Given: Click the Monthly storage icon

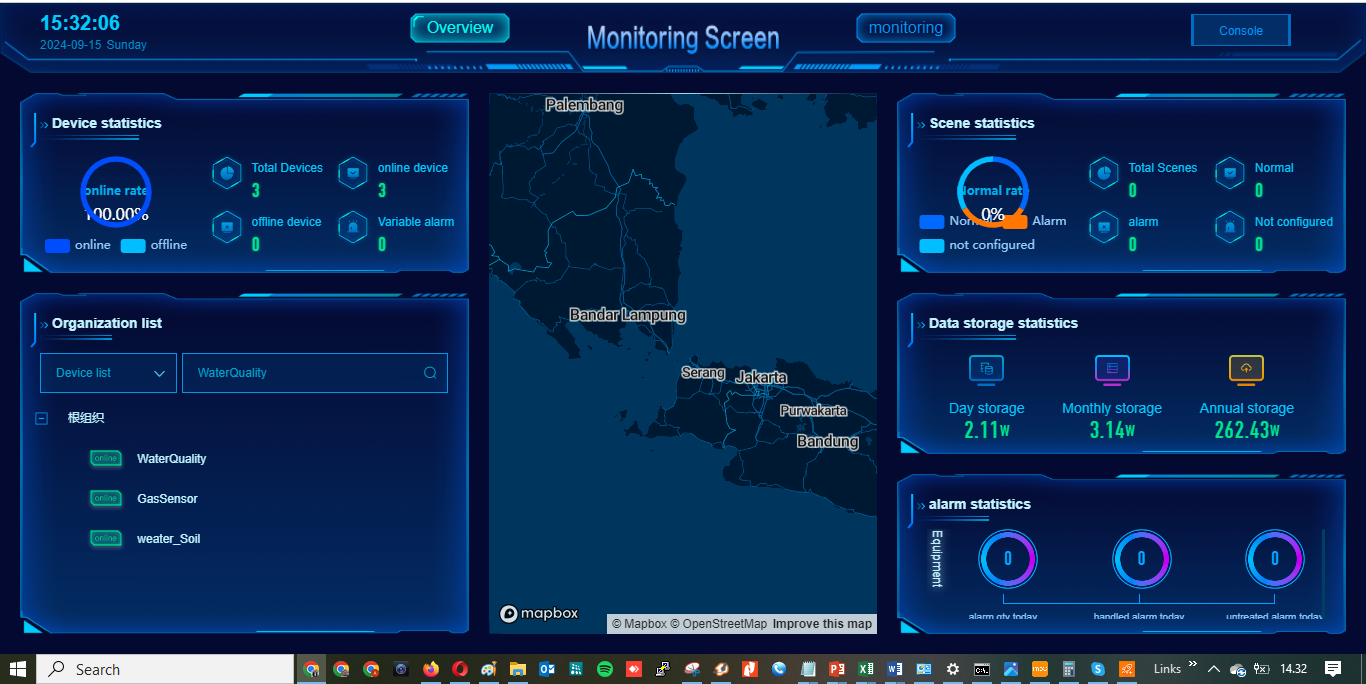Looking at the screenshot, I should pos(1112,370).
